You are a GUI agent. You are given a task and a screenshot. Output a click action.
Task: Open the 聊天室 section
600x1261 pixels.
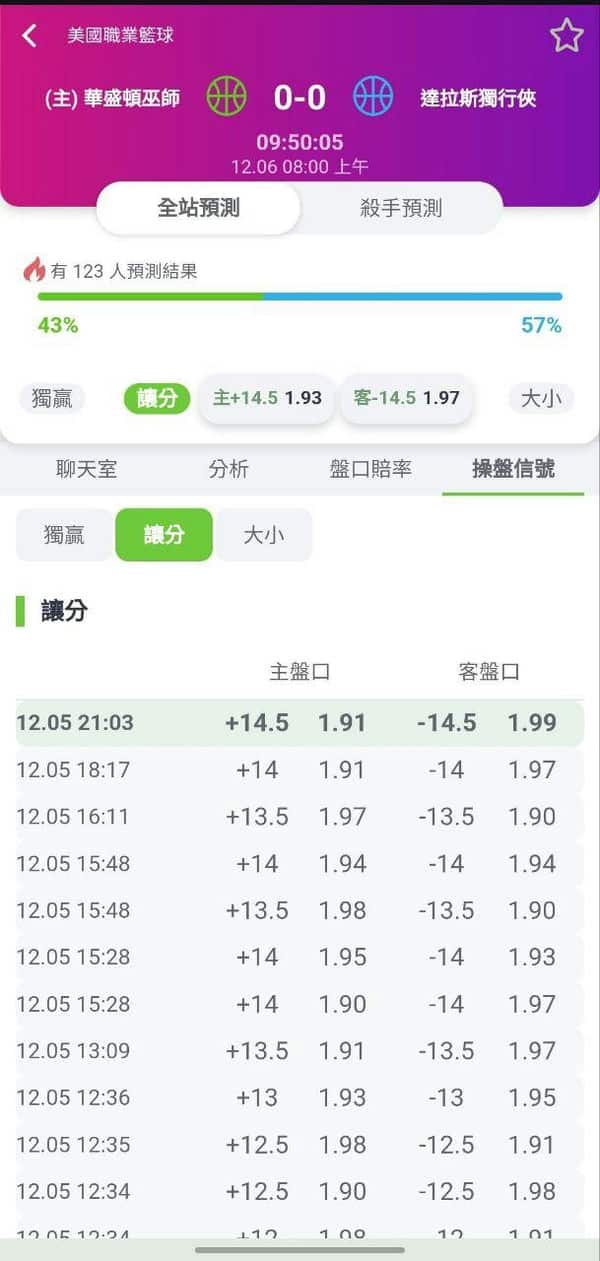point(85,470)
